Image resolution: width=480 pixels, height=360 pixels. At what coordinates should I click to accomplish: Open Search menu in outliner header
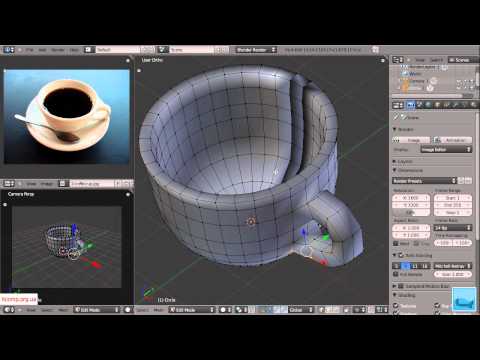[x=436, y=60]
